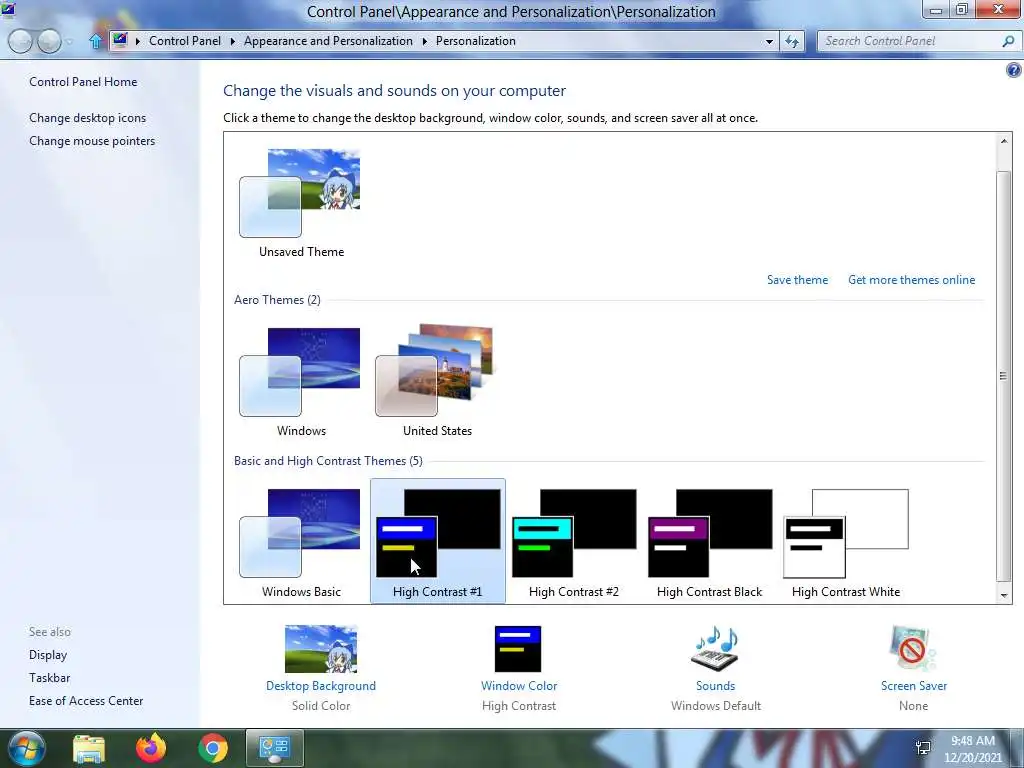Click the Window Color link text

coord(519,686)
